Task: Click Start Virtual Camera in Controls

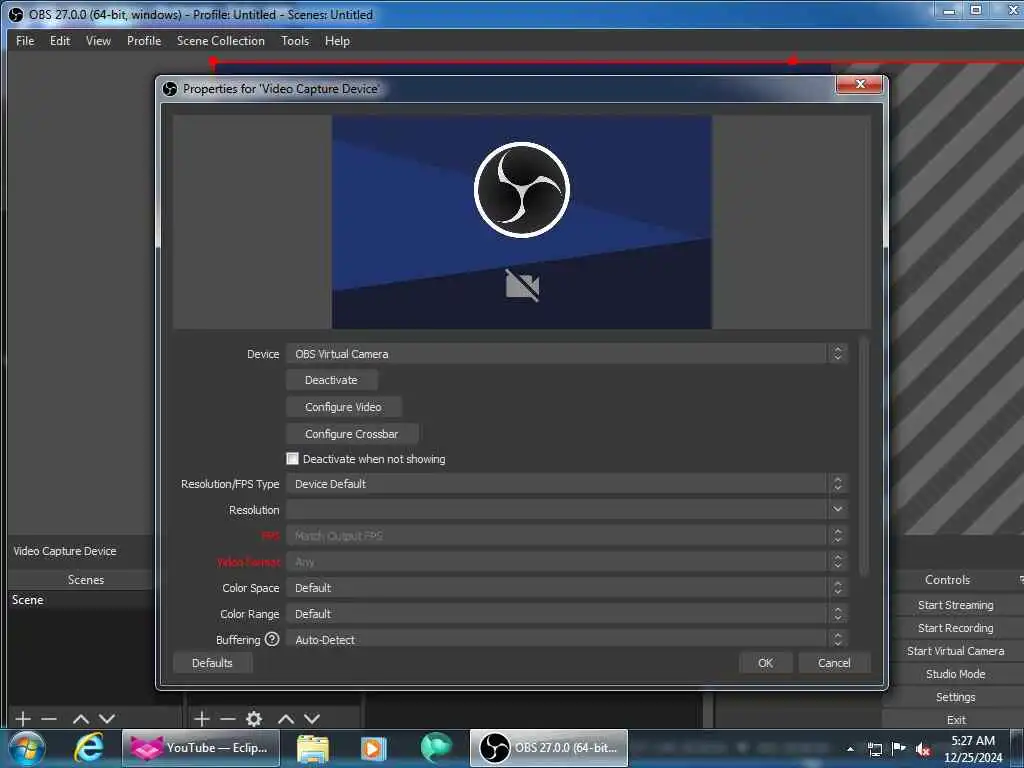Action: point(955,650)
